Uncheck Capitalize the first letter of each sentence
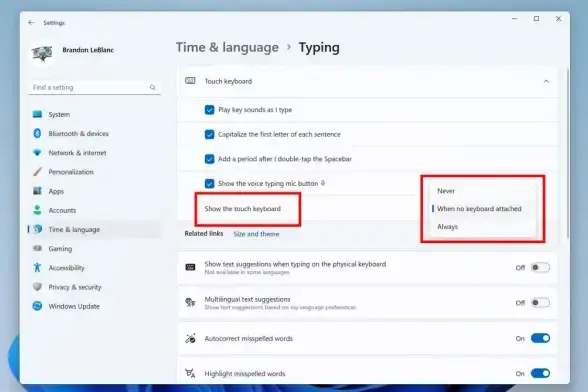Viewport: 588px width, 392px height. coord(209,134)
